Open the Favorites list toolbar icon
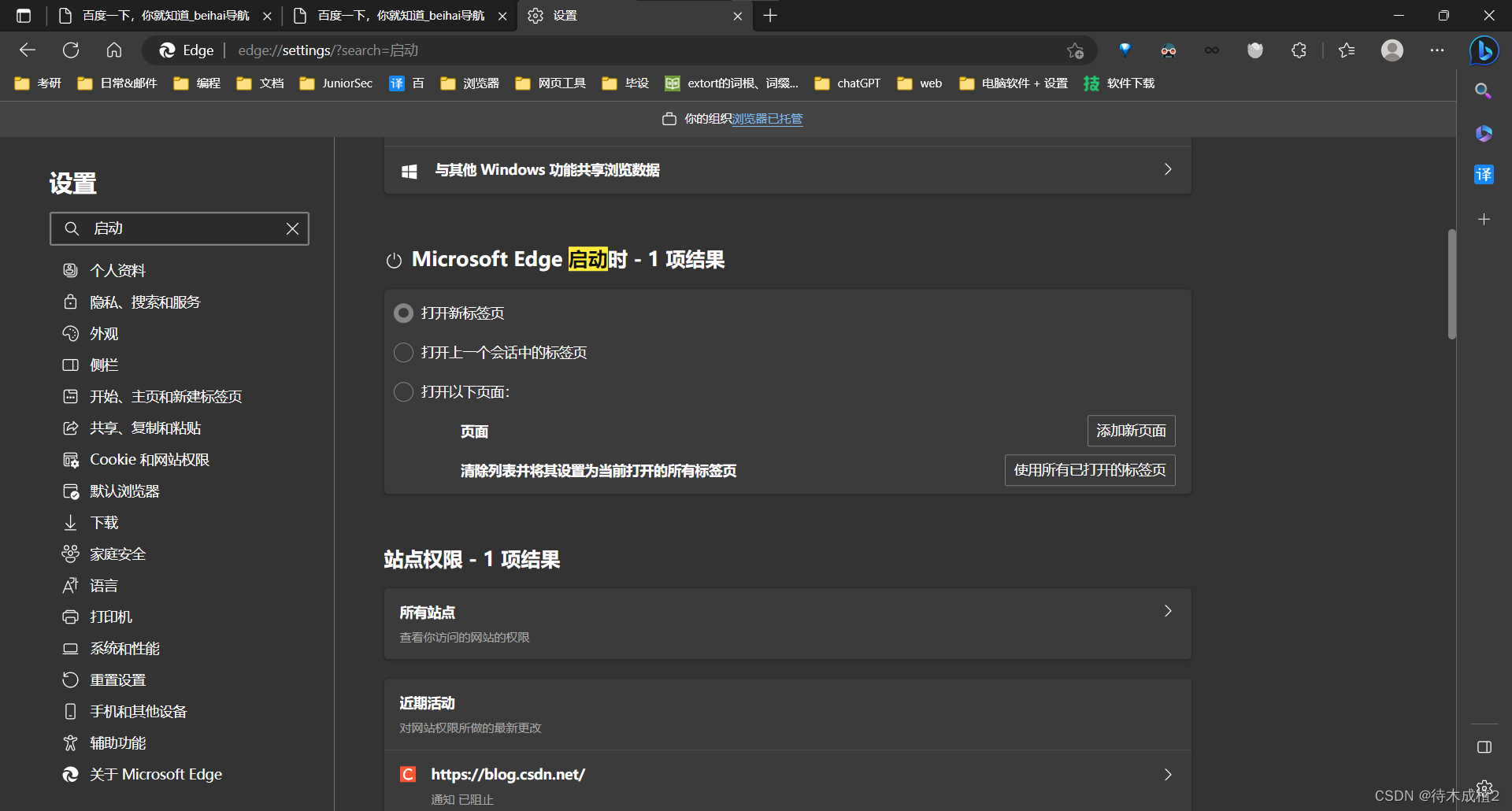 [1347, 50]
